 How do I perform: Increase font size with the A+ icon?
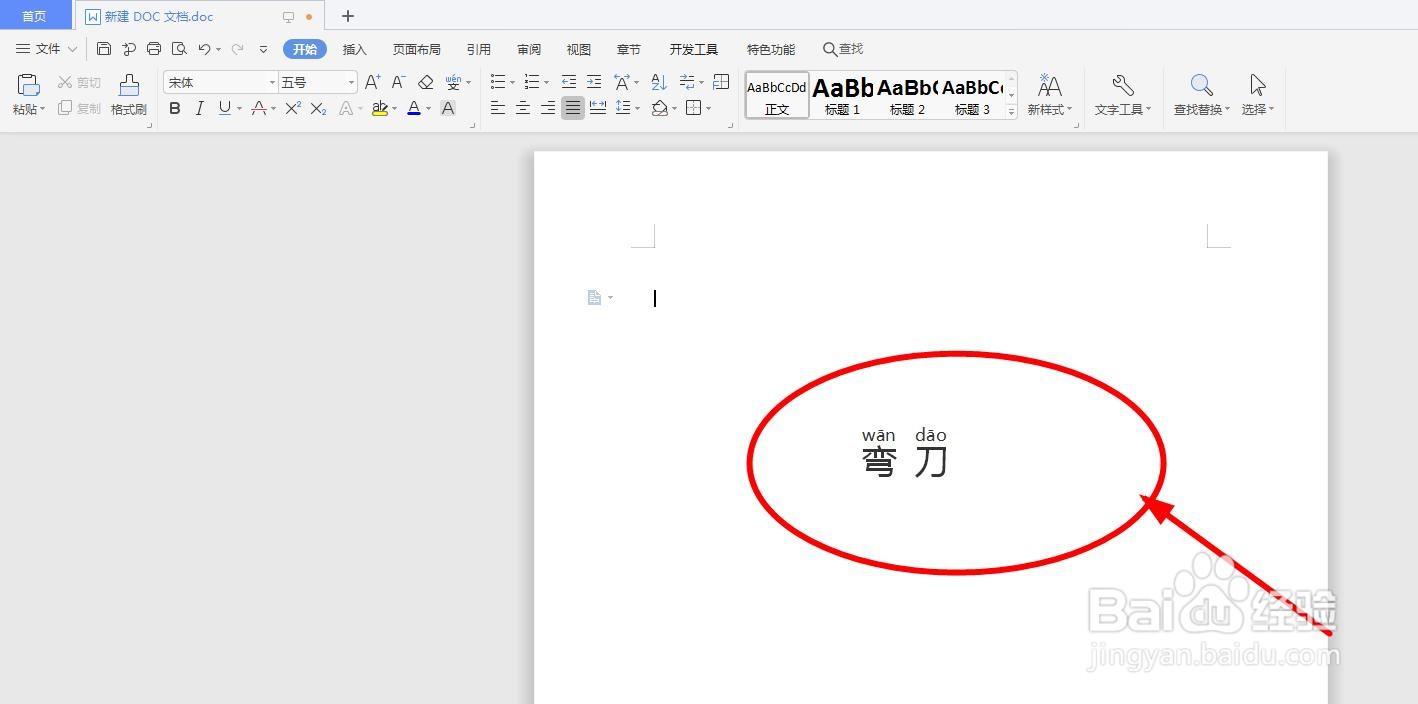372,81
